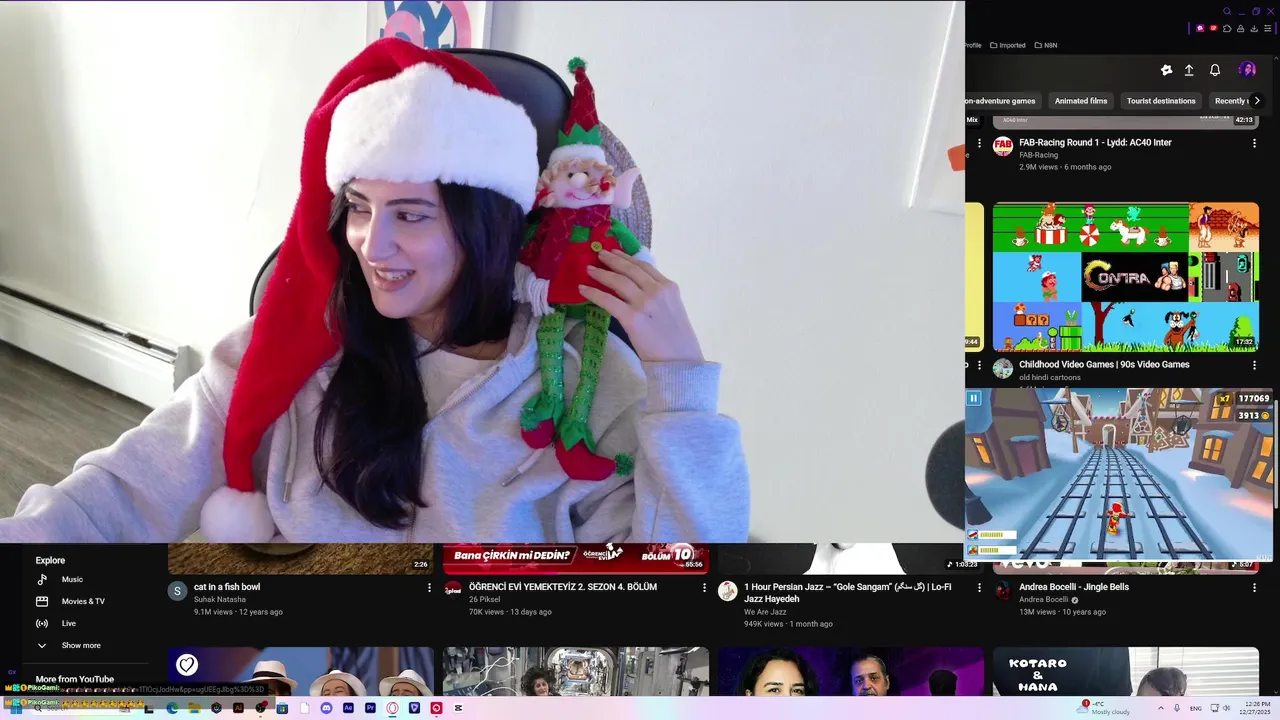
Task: Open options for Persian Jazz video
Action: pos(979,588)
